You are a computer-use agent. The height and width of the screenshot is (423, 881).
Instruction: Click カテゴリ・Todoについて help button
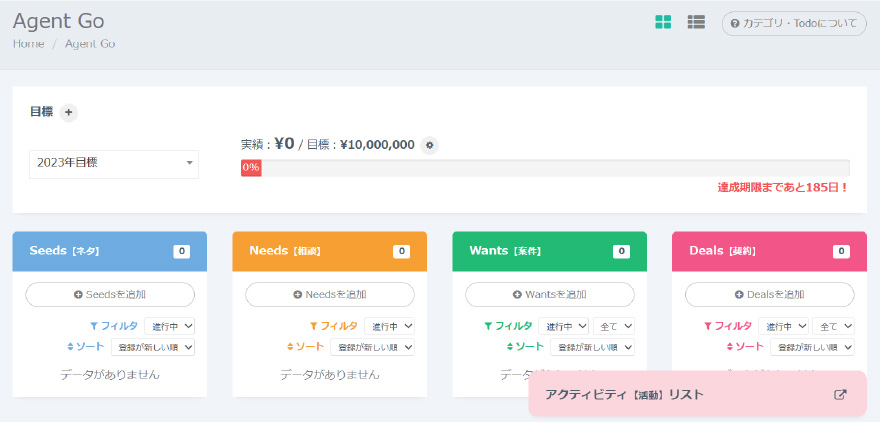coord(793,23)
